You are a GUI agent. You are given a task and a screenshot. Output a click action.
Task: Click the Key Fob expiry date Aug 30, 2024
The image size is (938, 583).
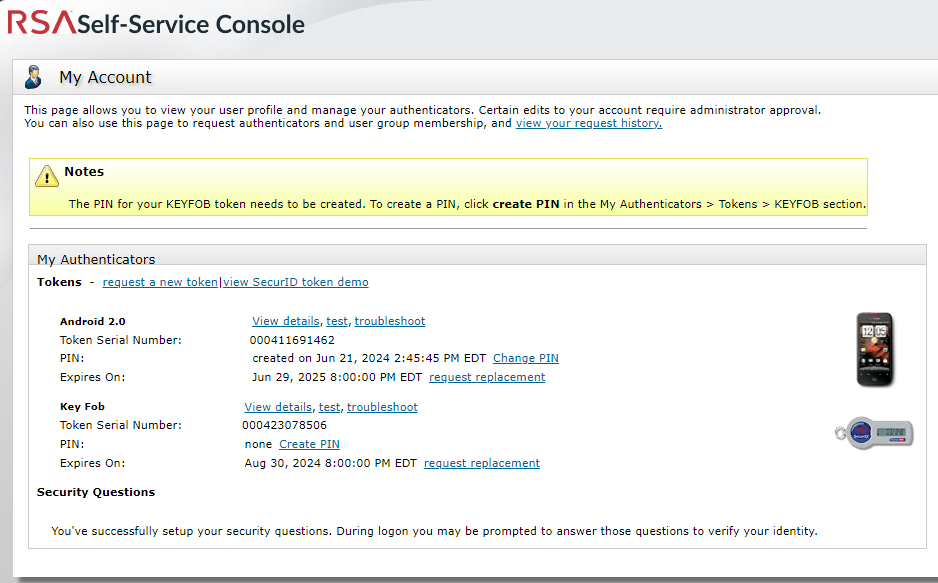tap(331, 463)
